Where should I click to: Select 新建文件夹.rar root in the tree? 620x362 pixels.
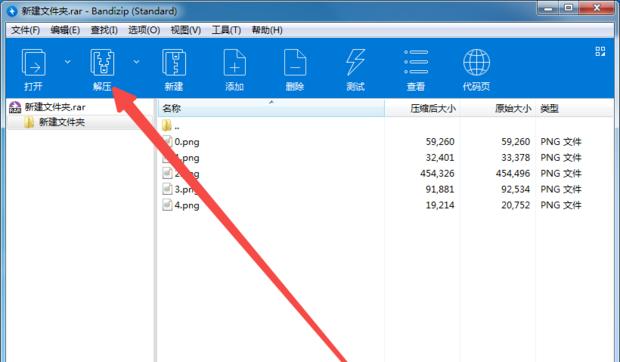click(x=55, y=107)
